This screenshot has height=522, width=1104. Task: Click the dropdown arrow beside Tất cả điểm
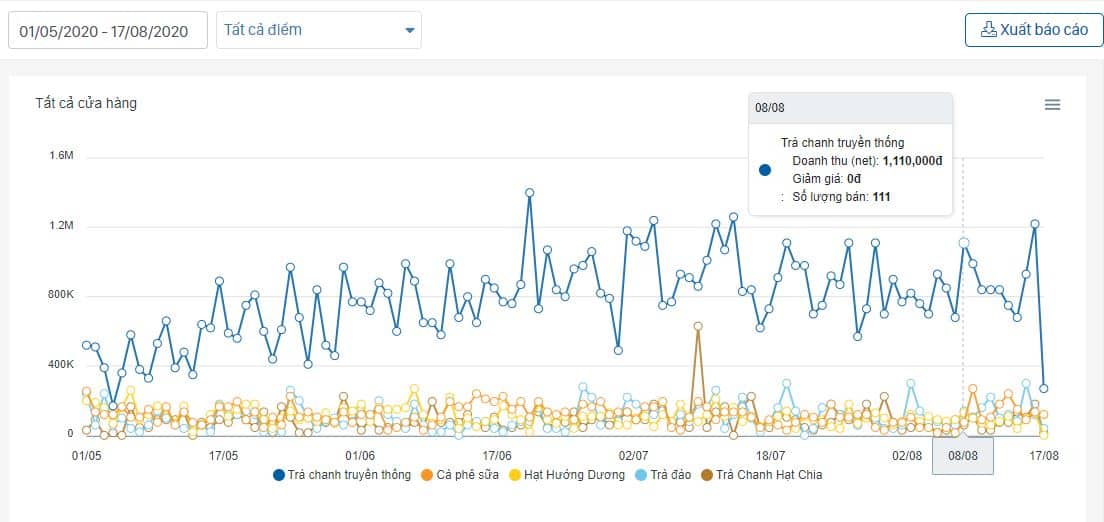click(x=409, y=31)
